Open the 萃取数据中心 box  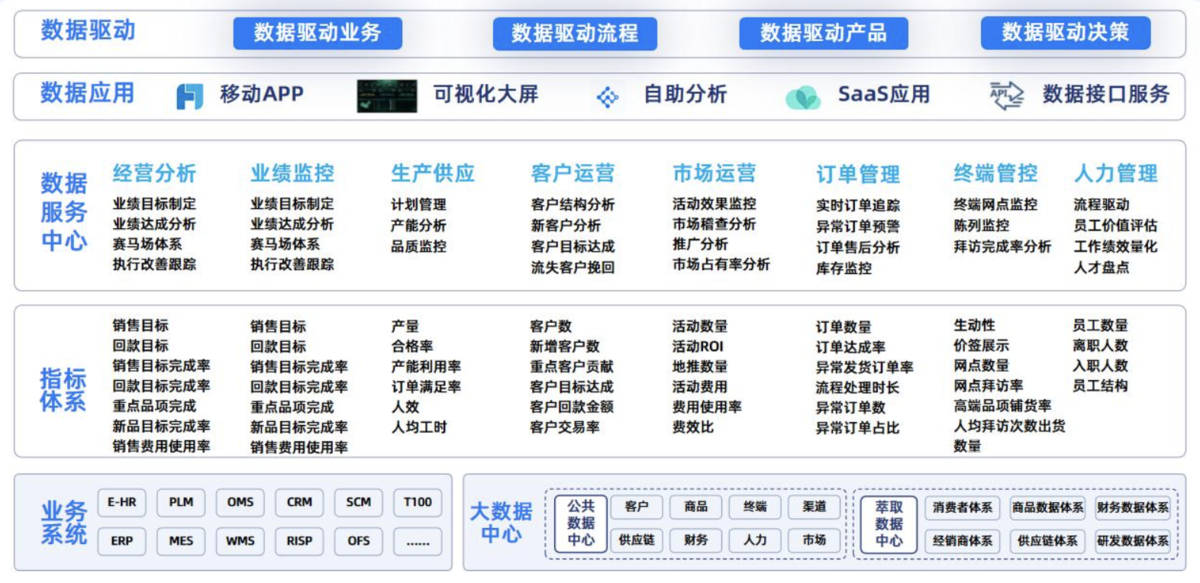point(889,523)
